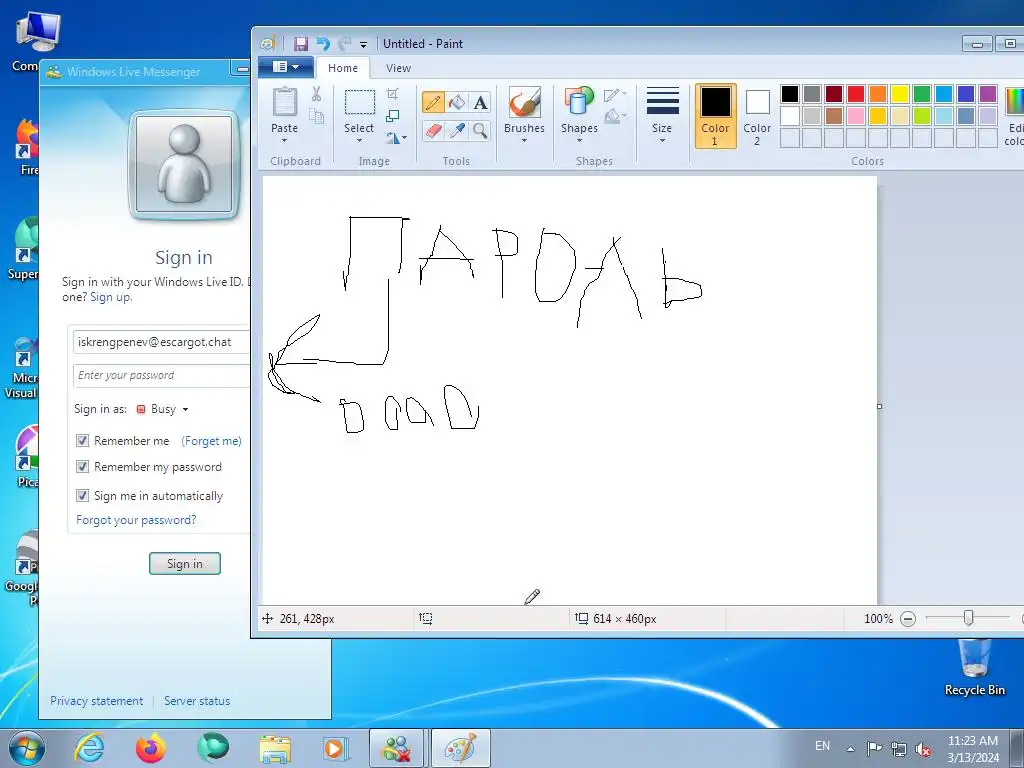
Task: Click the Messenger user avatar picture
Action: coord(184,167)
